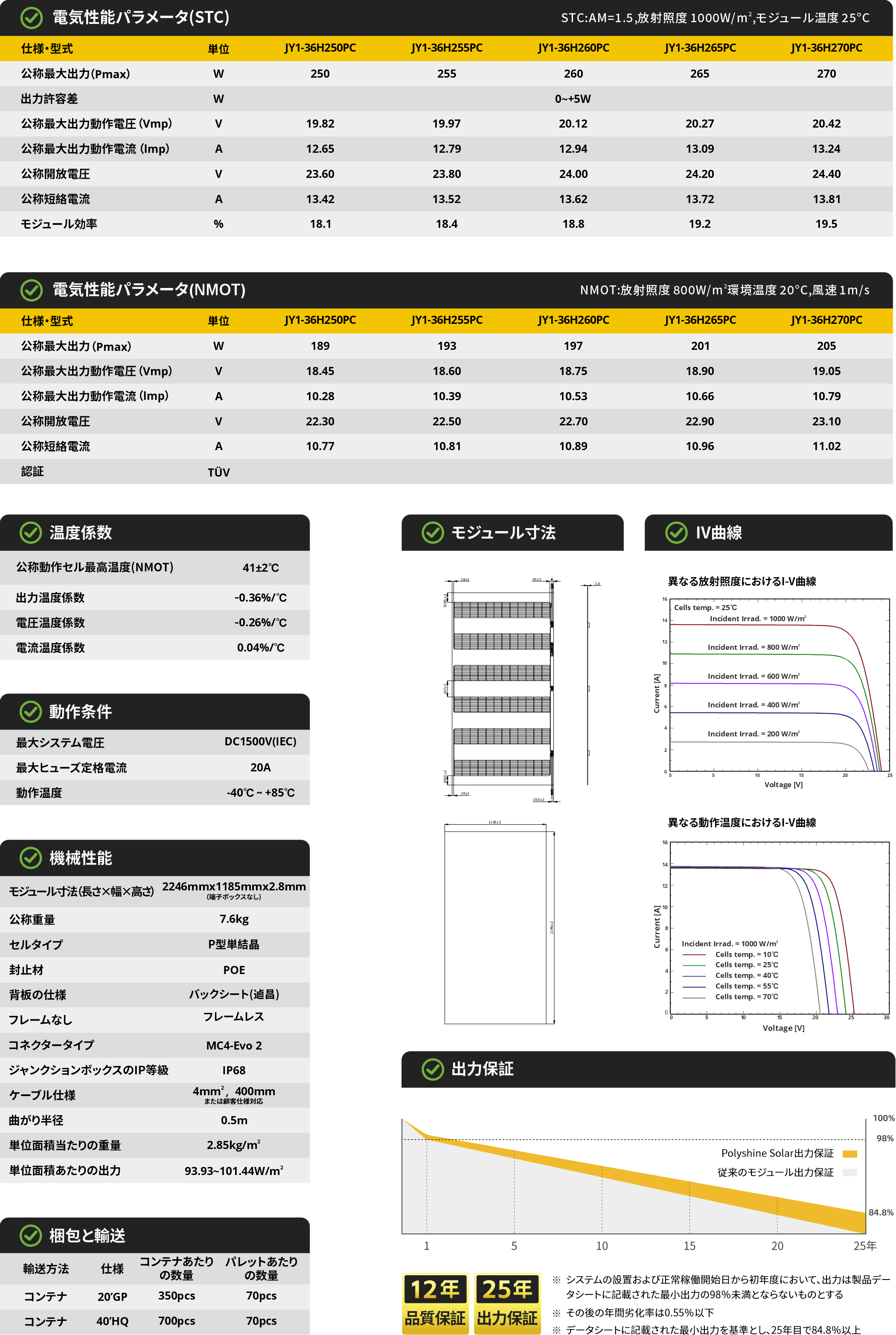Click the JY1-36H250PC column header in STC table
The height and width of the screenshot is (1335, 896).
coord(320,48)
